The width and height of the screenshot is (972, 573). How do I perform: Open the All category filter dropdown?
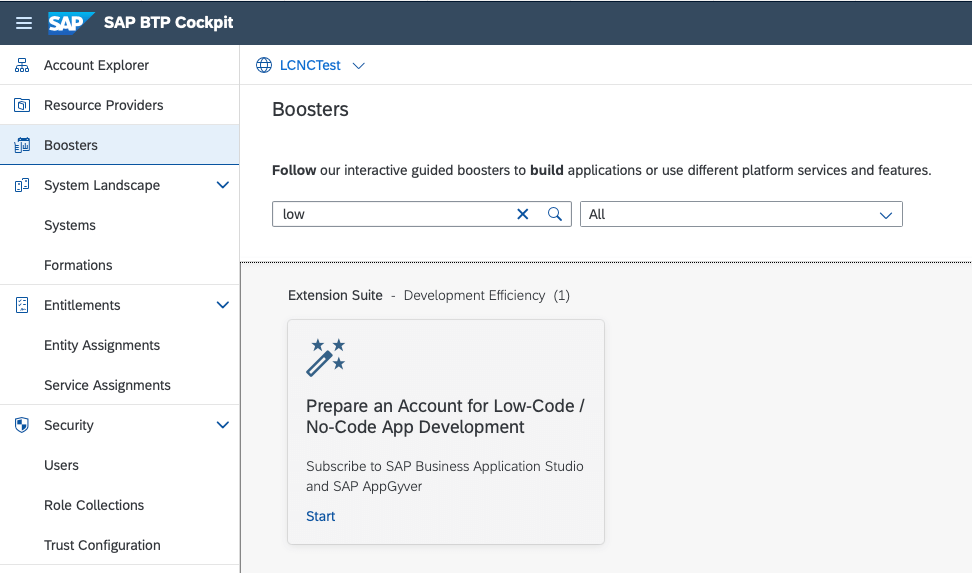click(x=741, y=214)
